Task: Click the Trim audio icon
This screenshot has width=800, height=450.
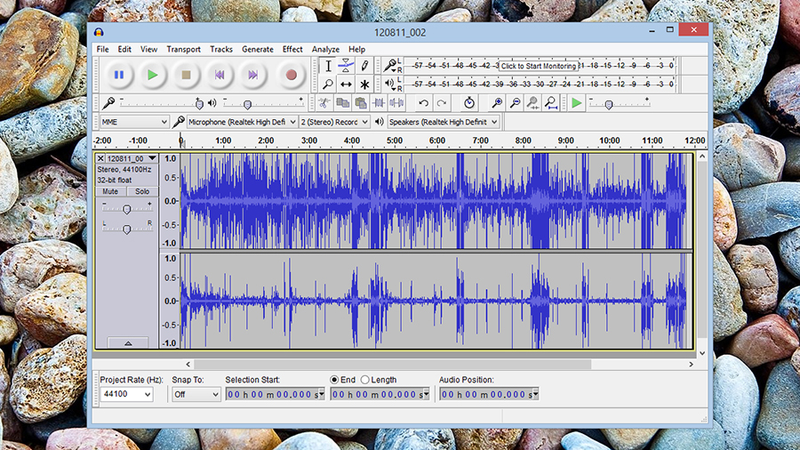Action: pyautogui.click(x=379, y=103)
